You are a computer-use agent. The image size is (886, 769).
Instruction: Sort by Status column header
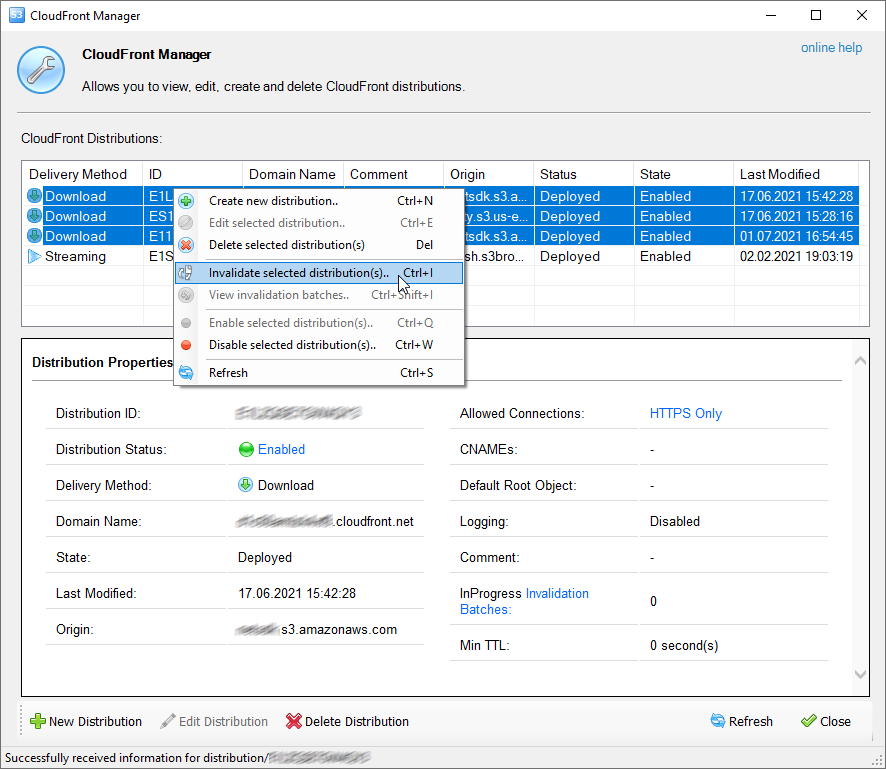click(x=583, y=174)
